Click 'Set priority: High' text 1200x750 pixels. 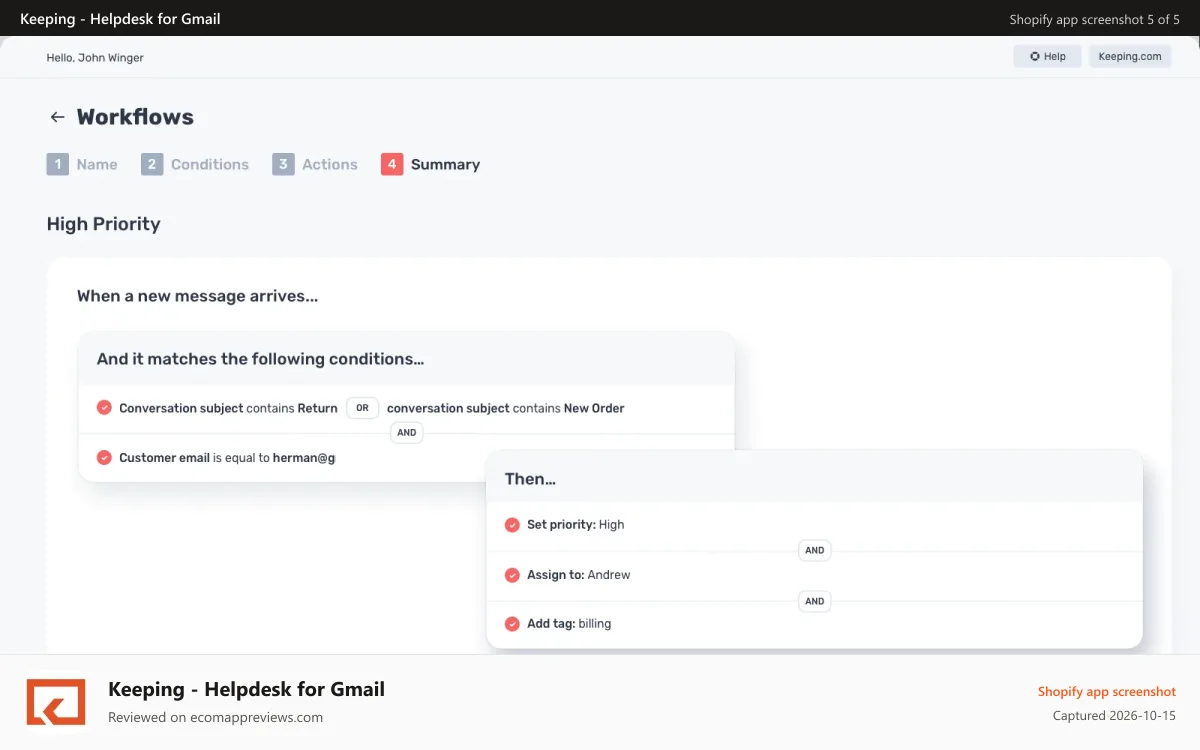576,524
